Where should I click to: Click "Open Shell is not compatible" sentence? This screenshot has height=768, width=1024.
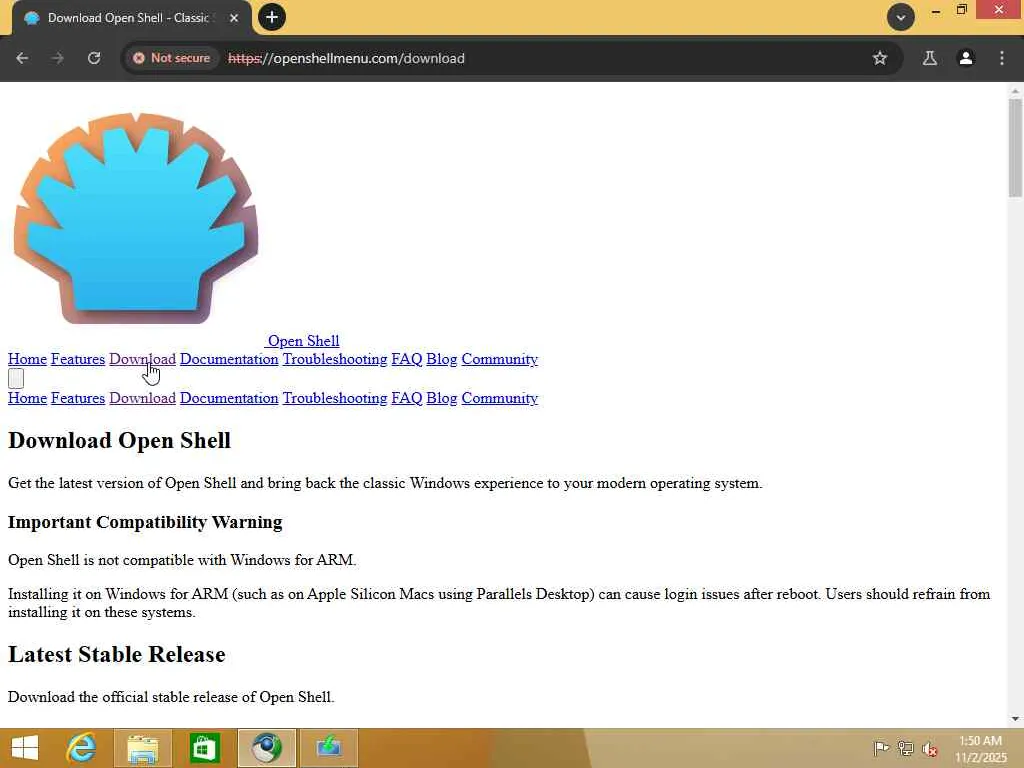pyautogui.click(x=182, y=560)
